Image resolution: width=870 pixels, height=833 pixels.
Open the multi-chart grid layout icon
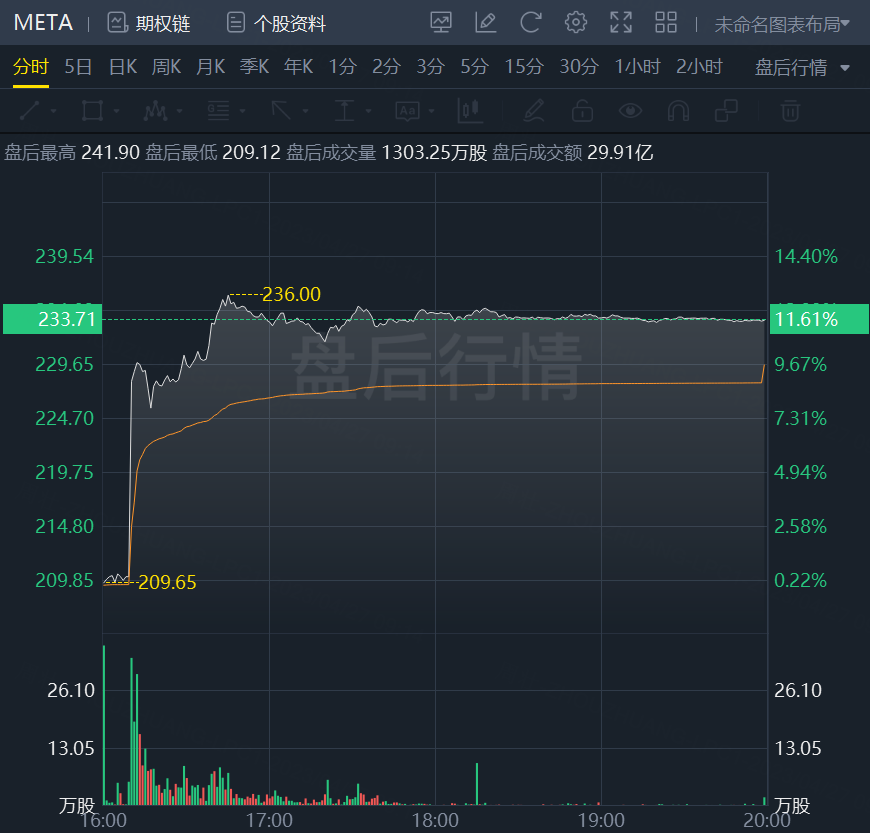pyautogui.click(x=666, y=23)
